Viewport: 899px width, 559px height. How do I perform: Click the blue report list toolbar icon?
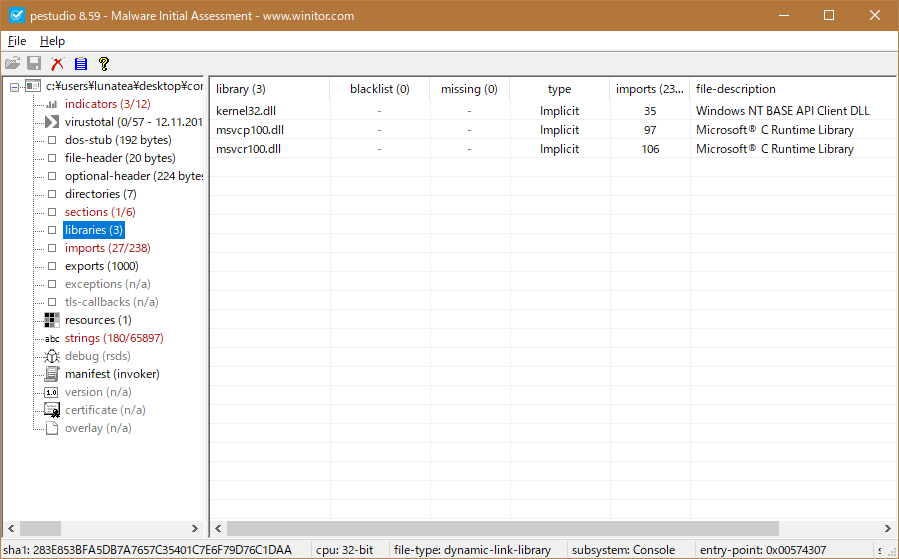coord(80,64)
